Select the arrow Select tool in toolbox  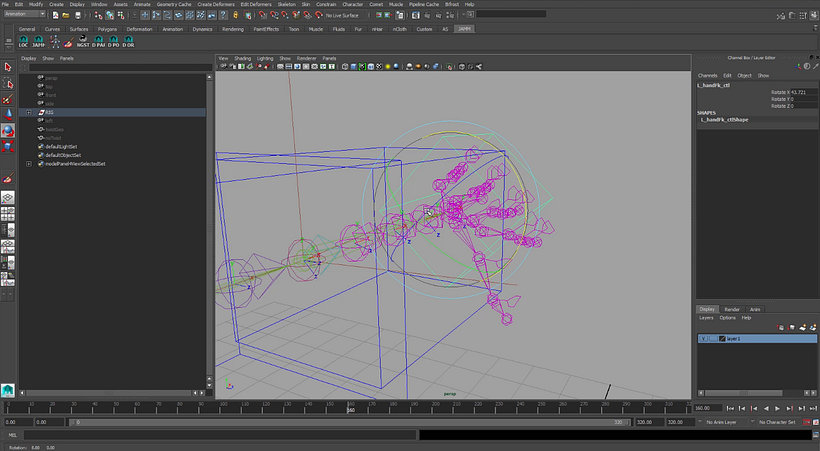[x=8, y=68]
